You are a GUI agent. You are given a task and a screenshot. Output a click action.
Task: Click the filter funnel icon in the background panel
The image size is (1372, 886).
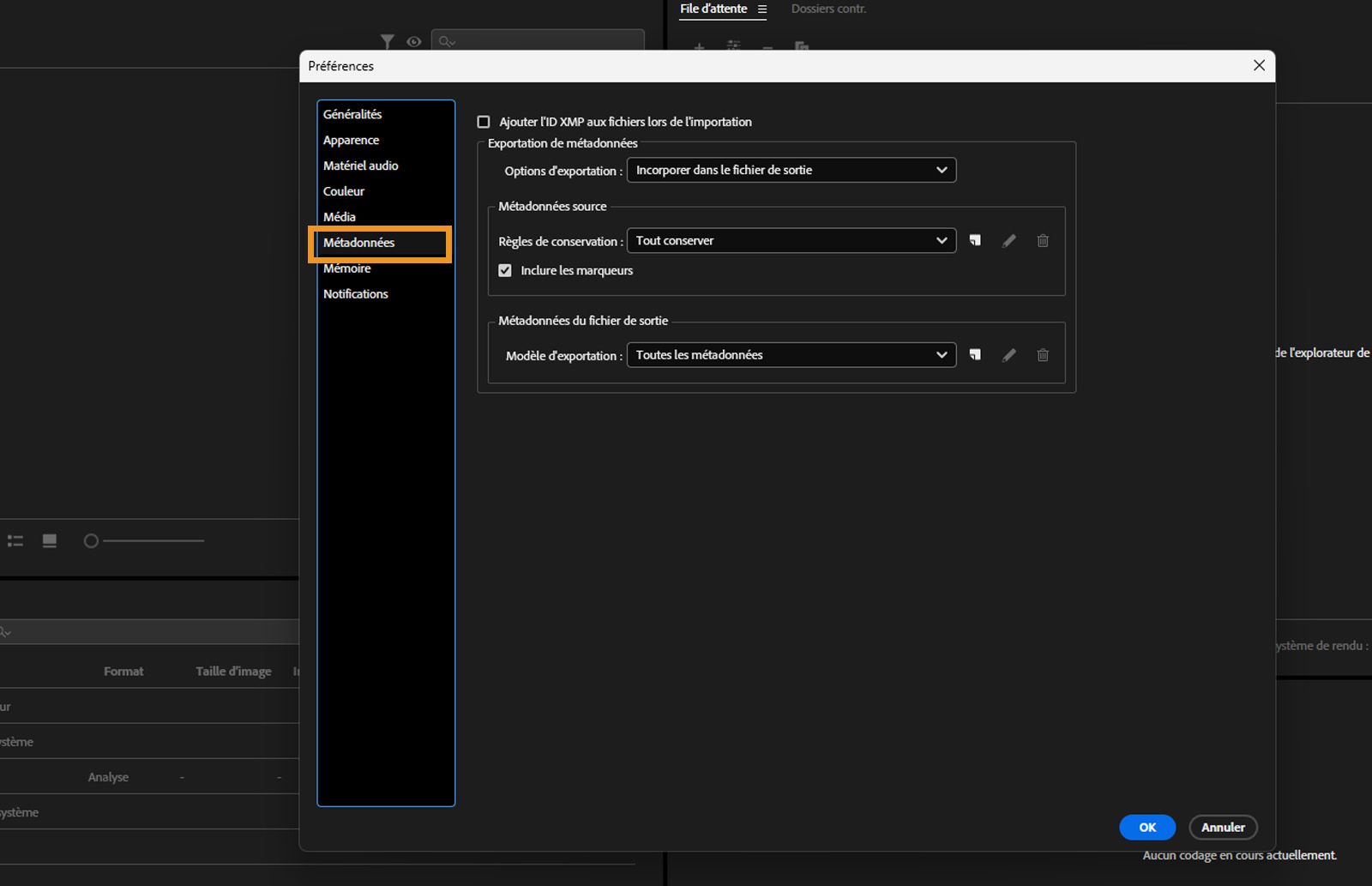pyautogui.click(x=388, y=41)
